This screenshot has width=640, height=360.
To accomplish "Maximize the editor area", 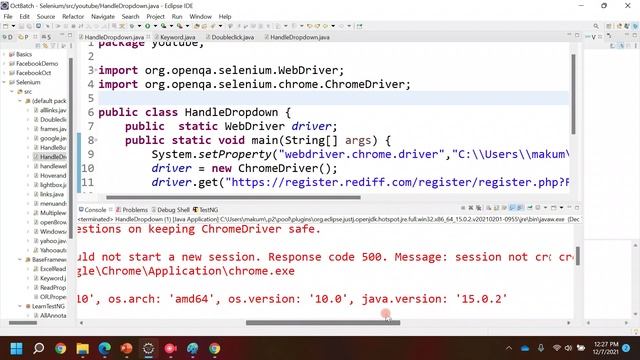I will [x=577, y=36].
